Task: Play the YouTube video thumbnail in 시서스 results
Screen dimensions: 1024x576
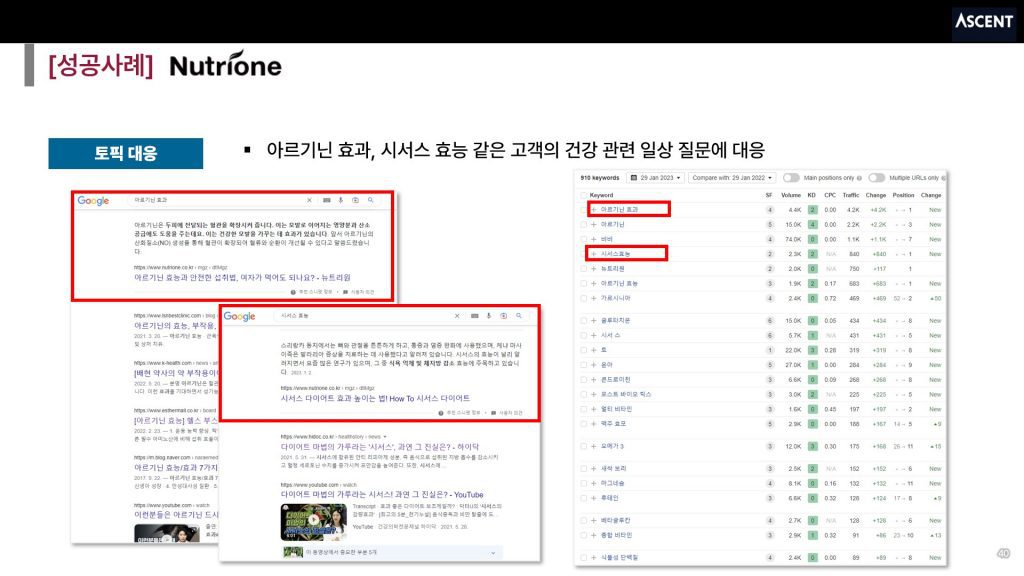Action: point(313,521)
